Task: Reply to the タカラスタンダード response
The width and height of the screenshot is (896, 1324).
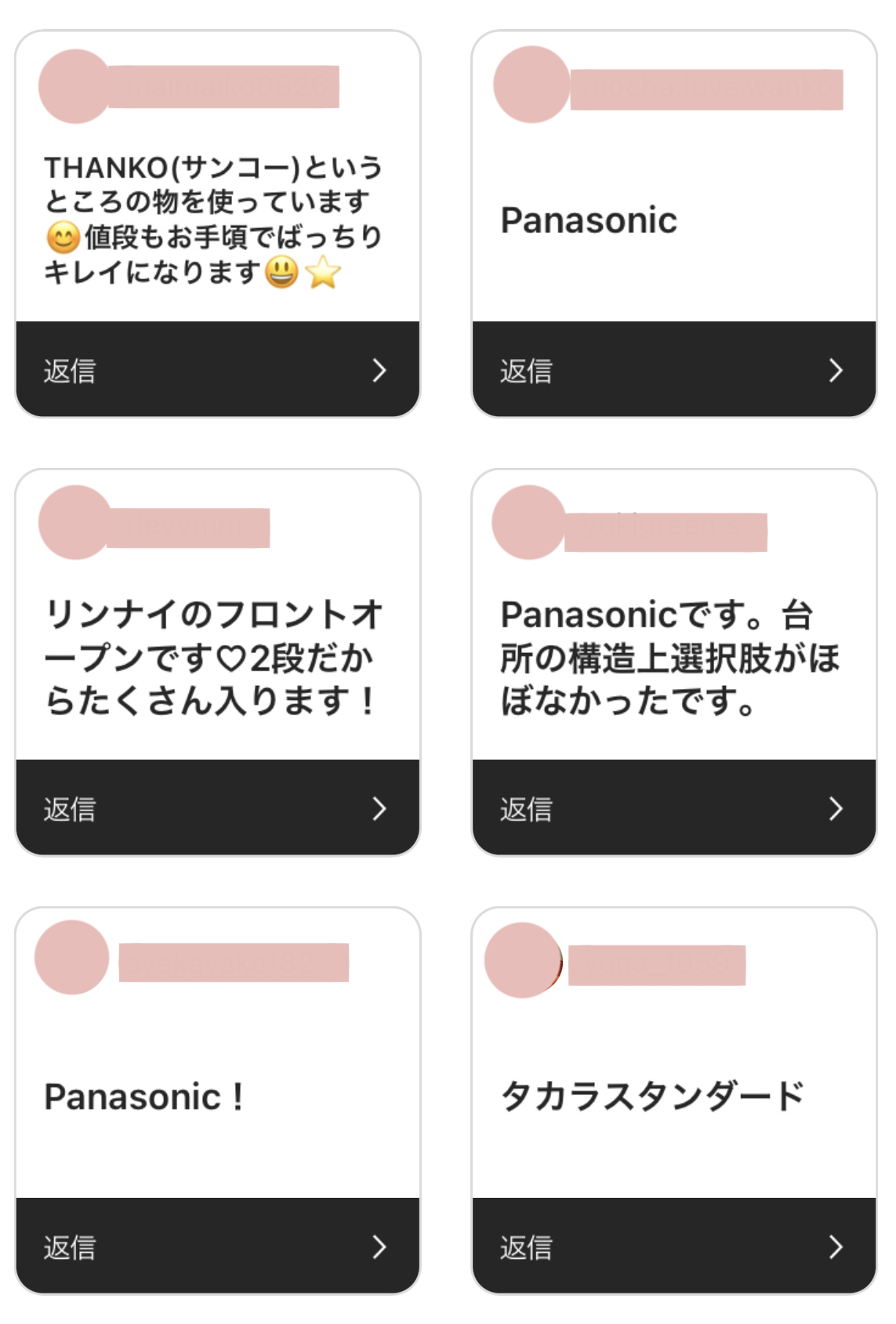Action: pyautogui.click(x=526, y=1247)
